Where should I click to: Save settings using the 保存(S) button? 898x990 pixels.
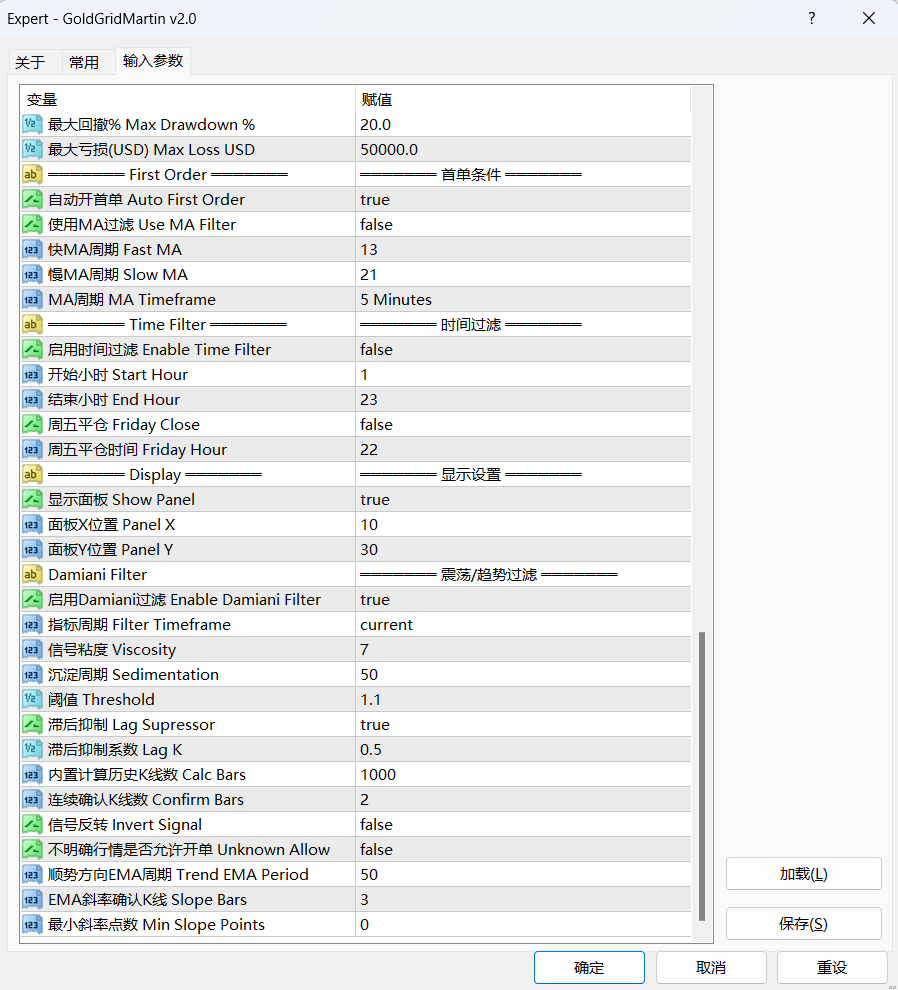802,923
